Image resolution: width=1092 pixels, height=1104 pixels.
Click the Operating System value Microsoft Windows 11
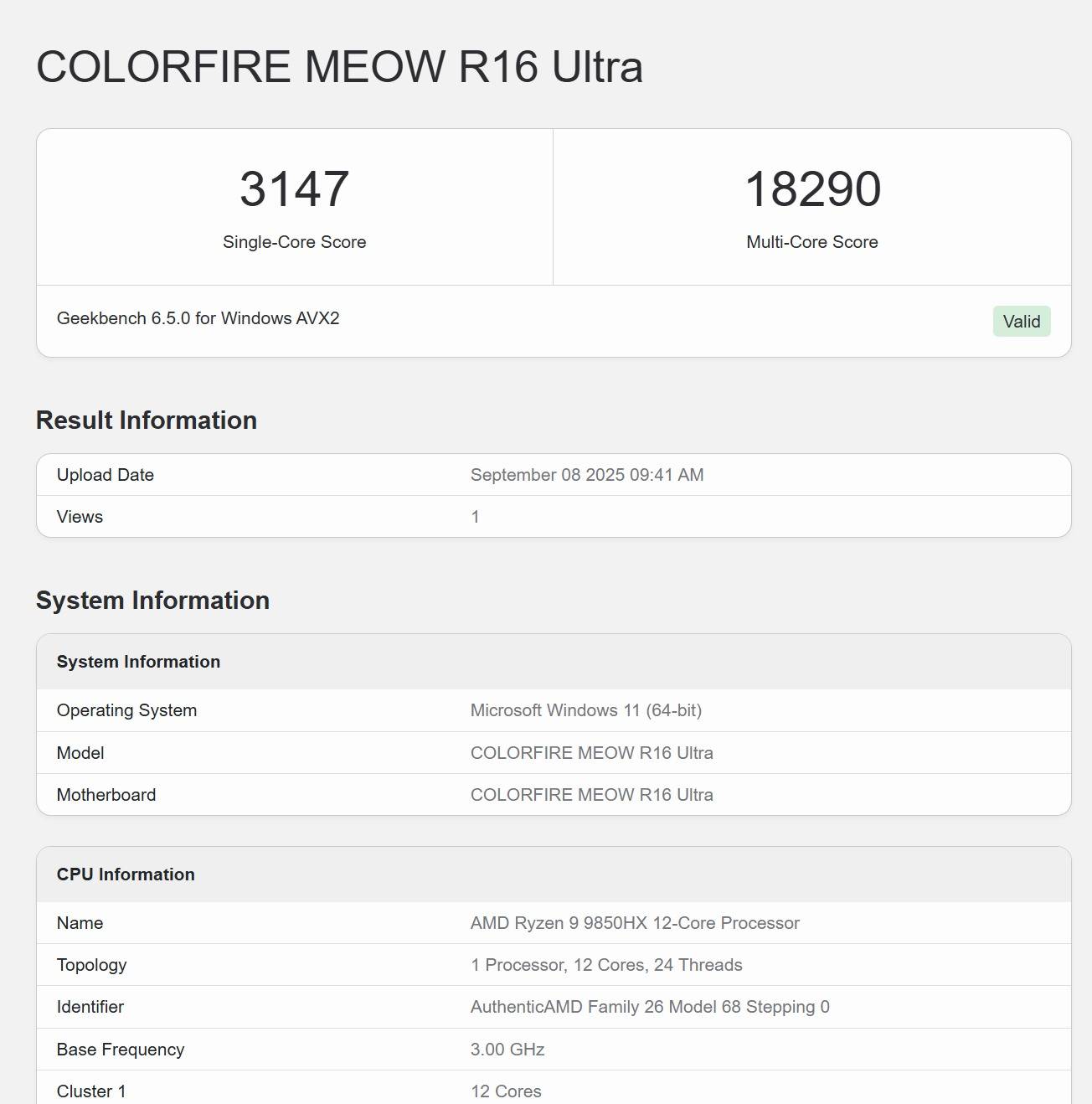585,710
